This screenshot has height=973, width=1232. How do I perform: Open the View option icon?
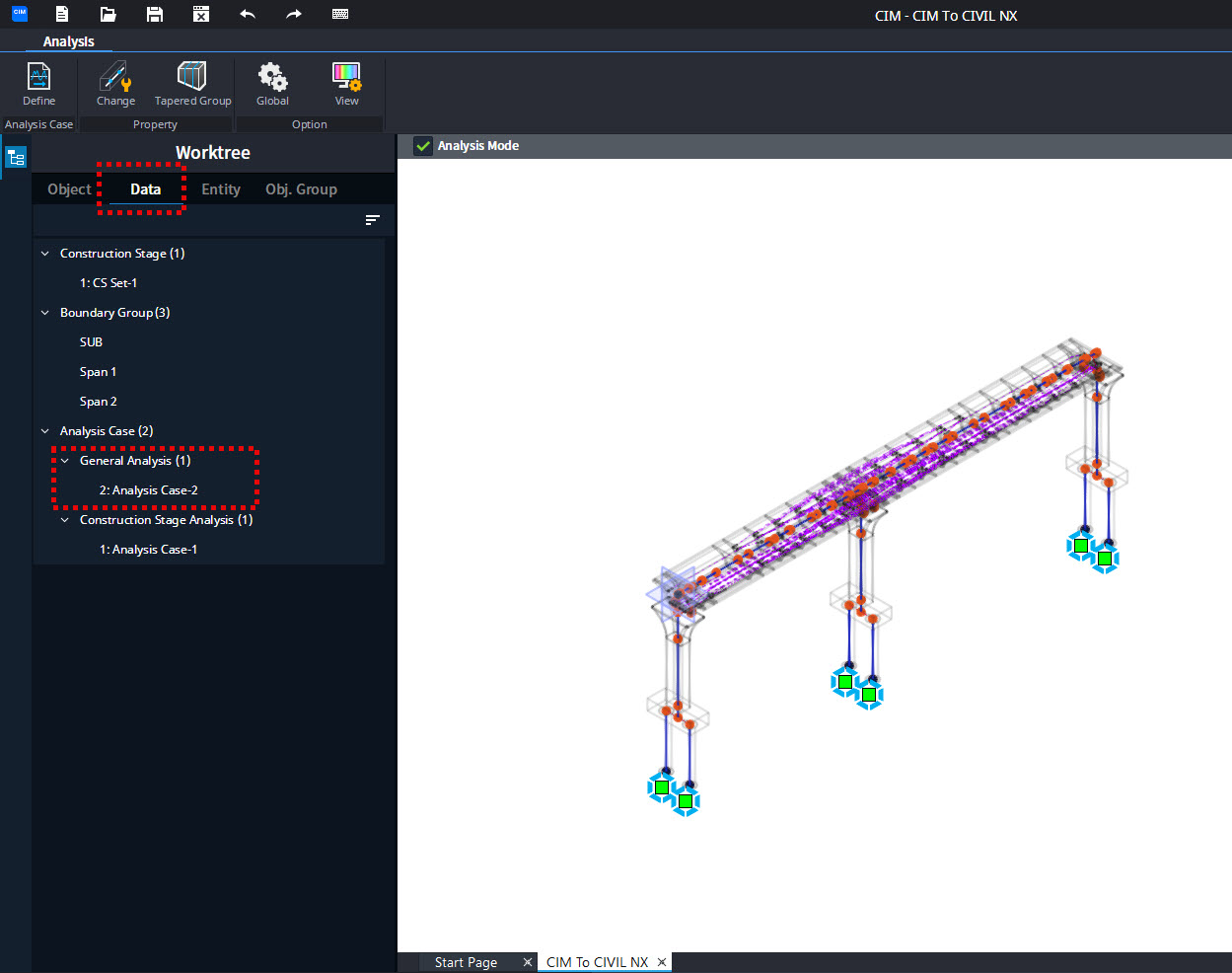pyautogui.click(x=346, y=77)
